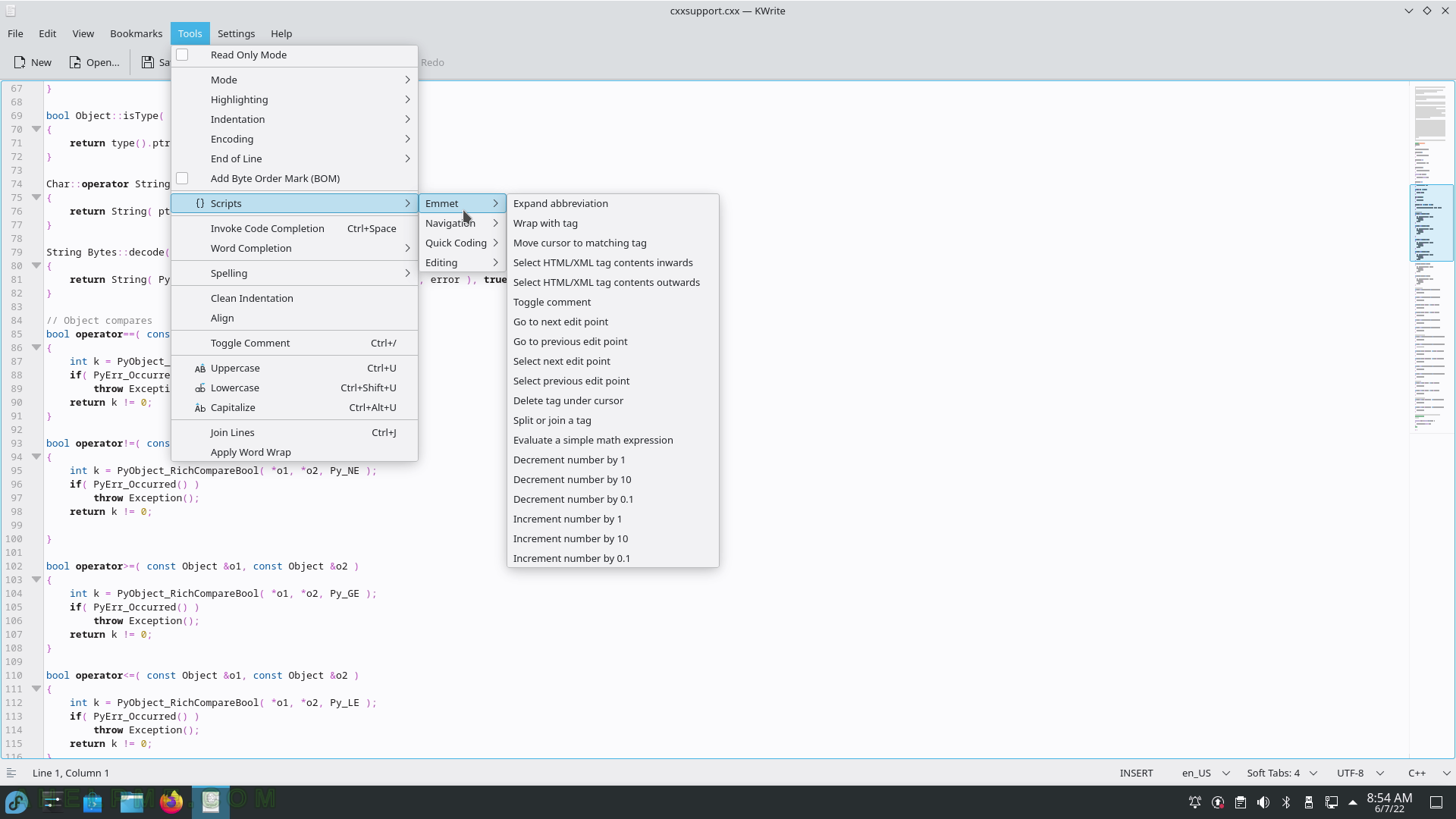Open the network connections tray icon

click(x=1332, y=802)
